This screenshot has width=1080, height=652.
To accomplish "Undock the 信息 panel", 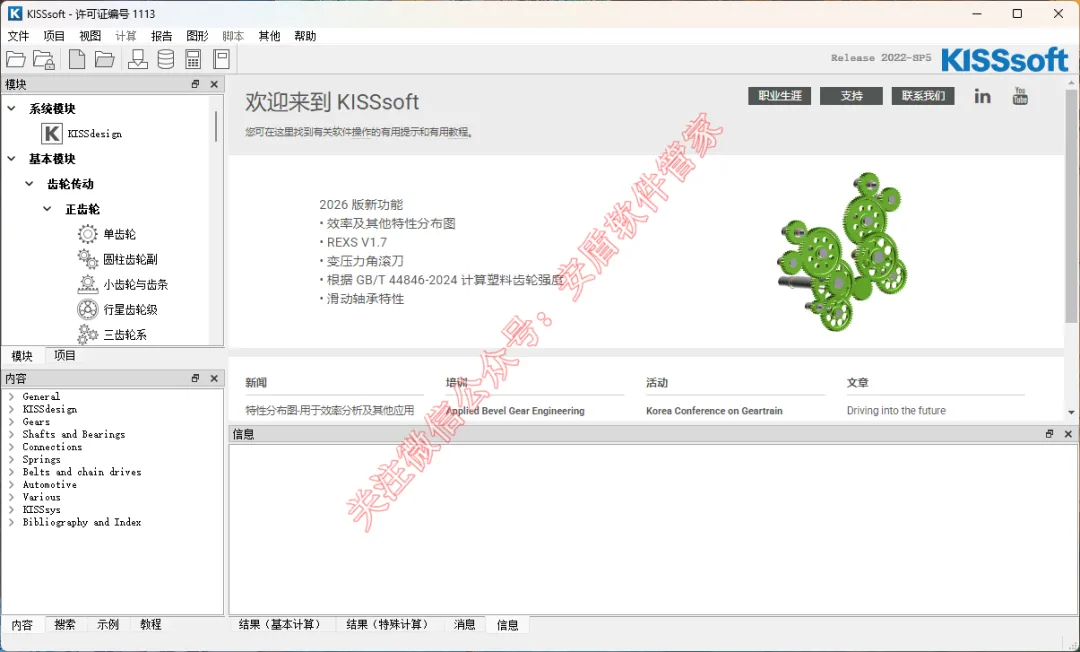I will tap(1050, 434).
